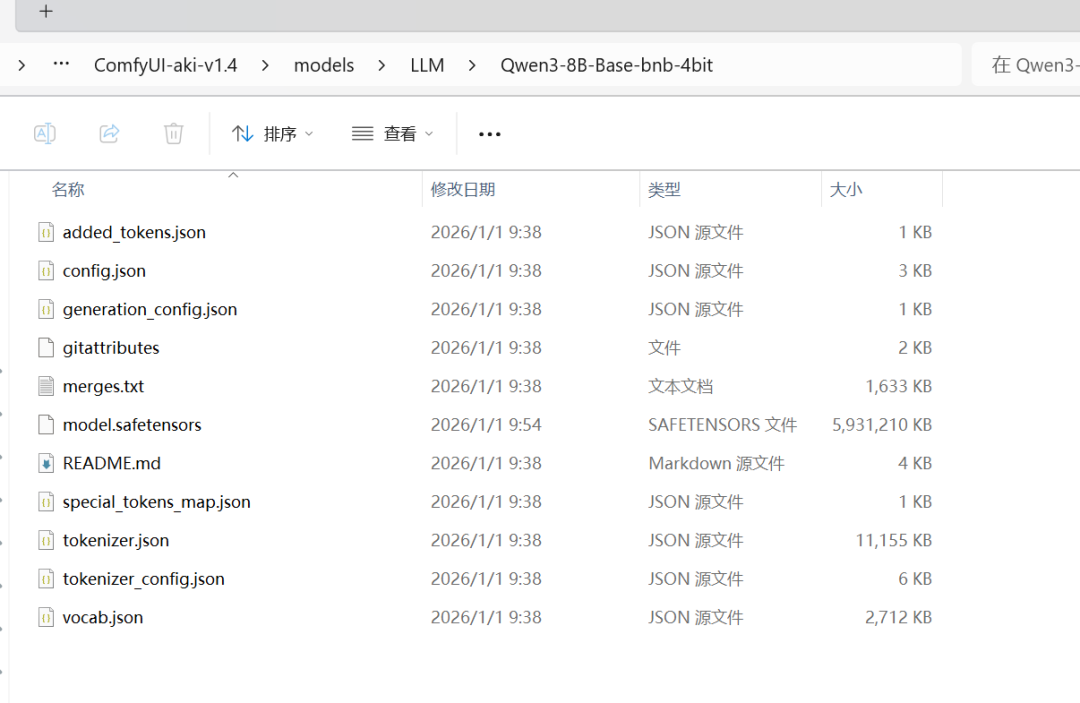Select the gitattributes file icon

coord(46,348)
